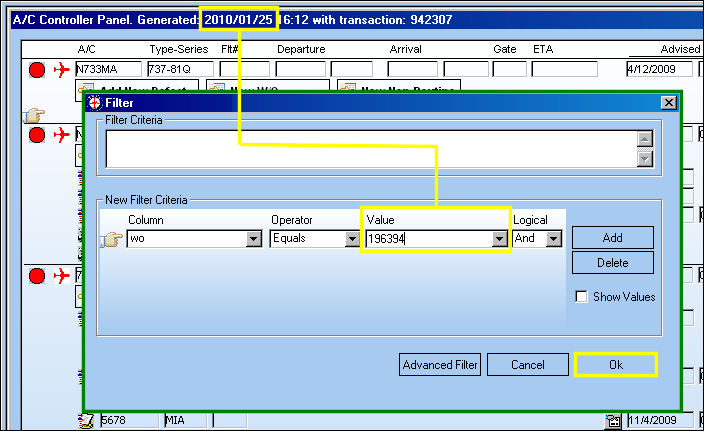Click the Ok button in Filter dialog
The image size is (704, 431).
click(x=616, y=365)
